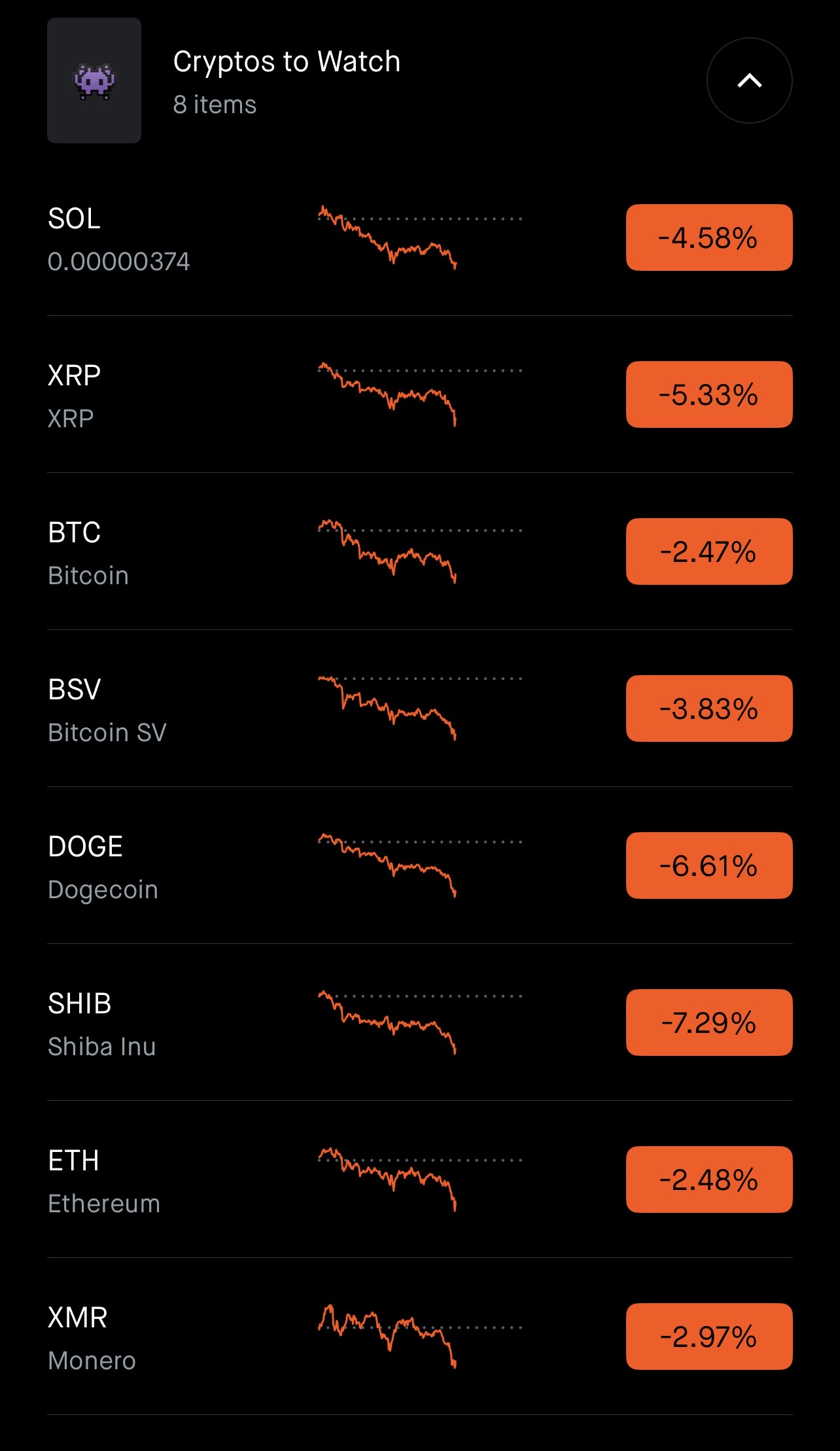This screenshot has height=1451, width=840.
Task: Open the Bitcoin mini price chart
Action: tap(419, 551)
